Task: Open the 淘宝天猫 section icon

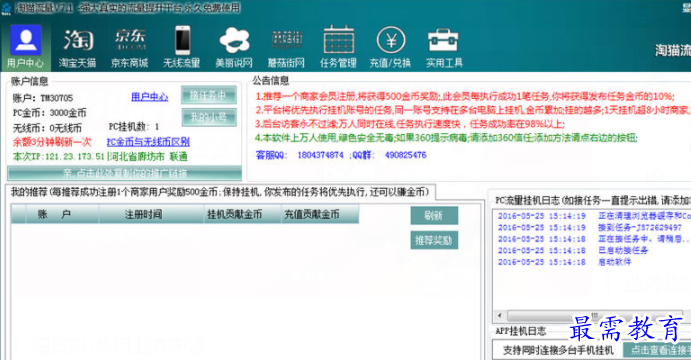Action: click(x=78, y=47)
